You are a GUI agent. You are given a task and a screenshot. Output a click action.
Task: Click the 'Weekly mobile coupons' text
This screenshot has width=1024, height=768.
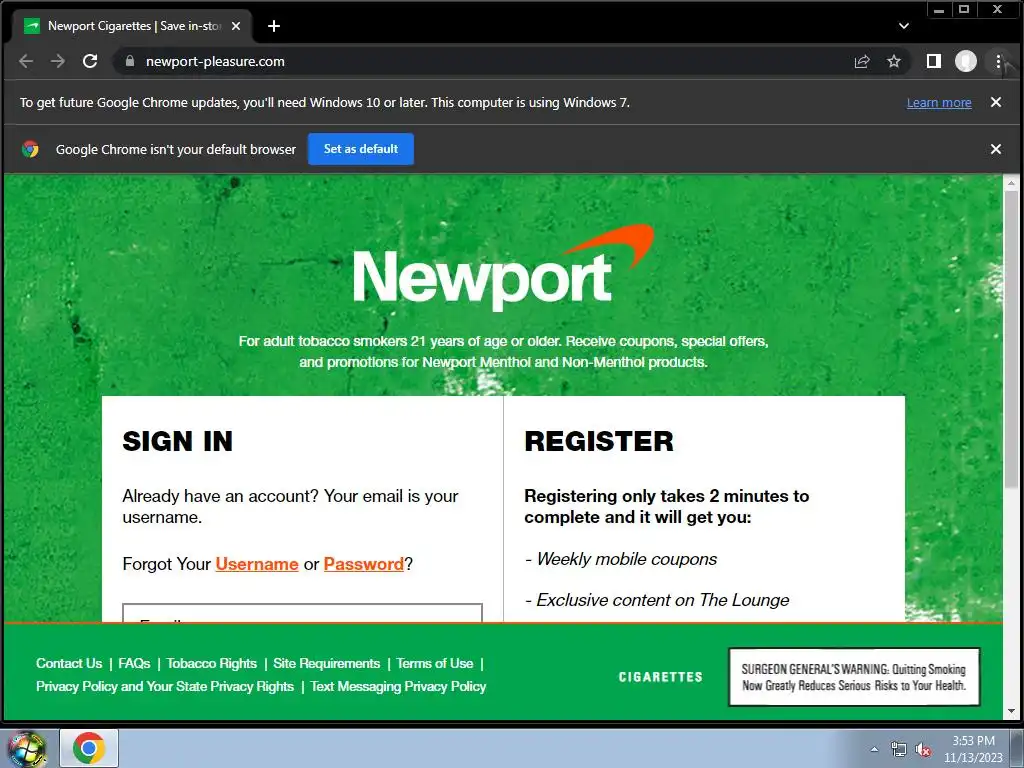point(627,559)
